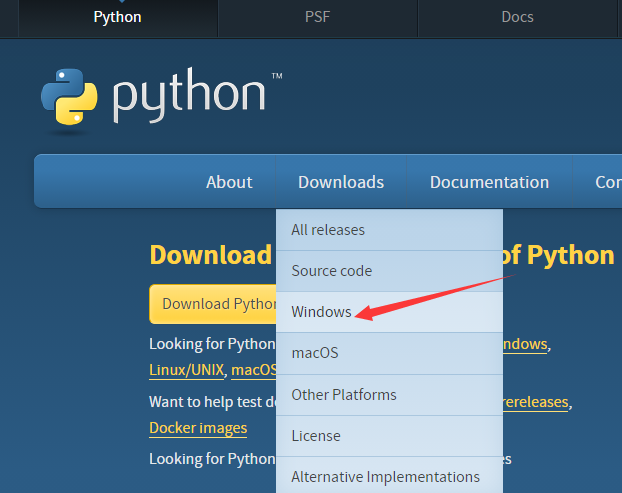The image size is (622, 493).
Task: Follow the Linux/UNIX link
Action: [186, 370]
